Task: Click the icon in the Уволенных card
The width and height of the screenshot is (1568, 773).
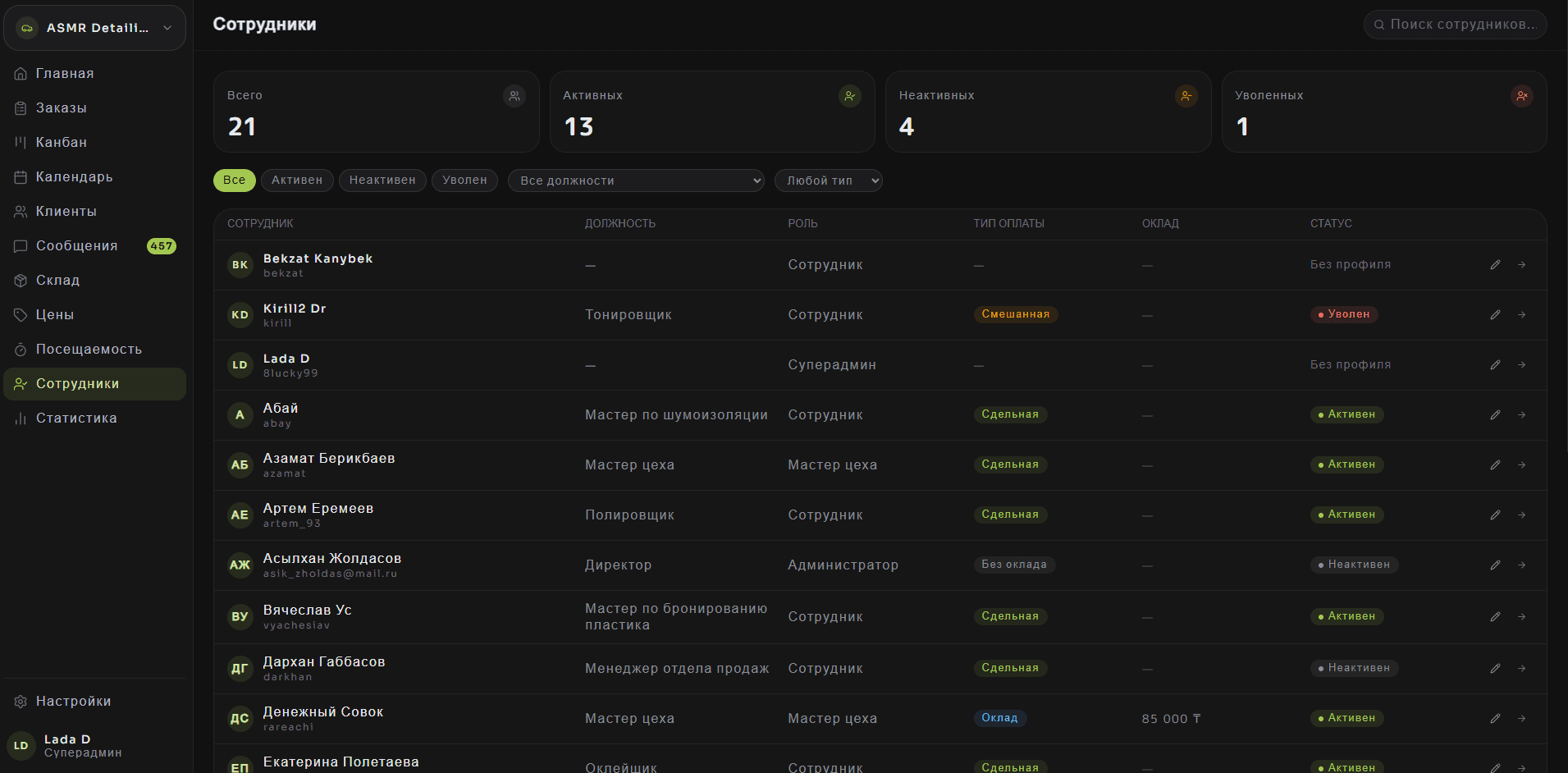Action: click(x=1522, y=96)
